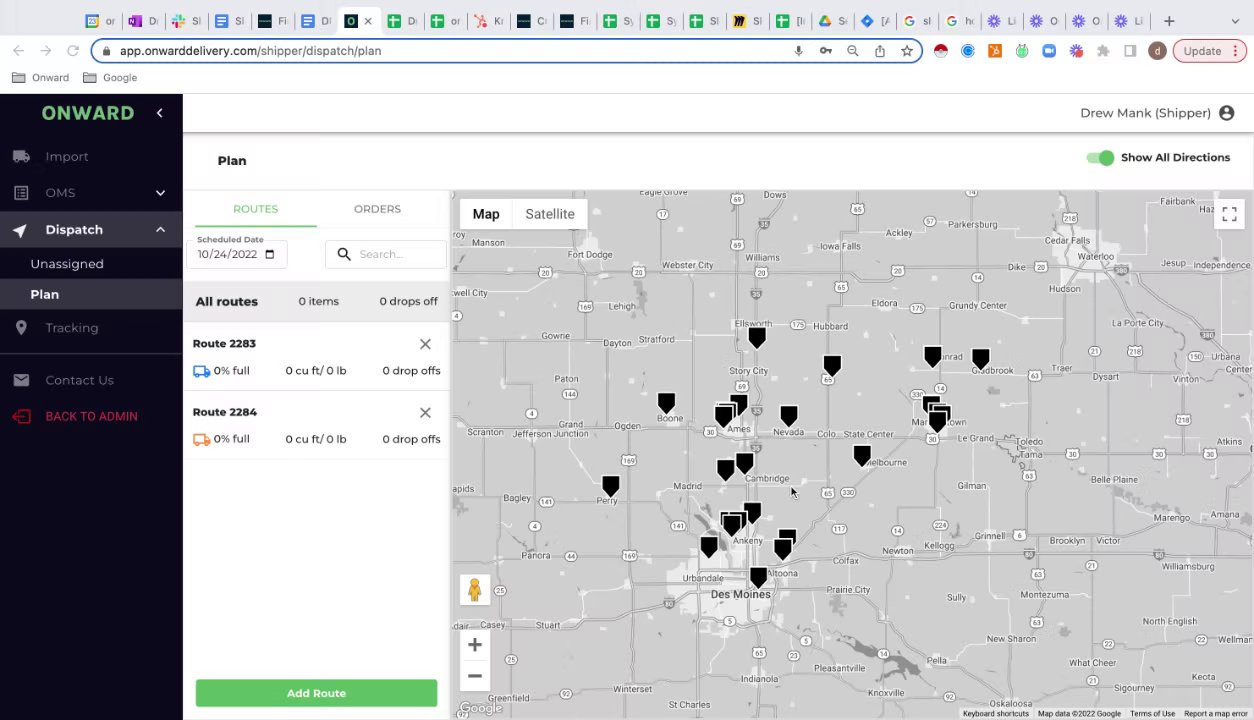
Task: Zoom out on the map
Action: pyautogui.click(x=475, y=676)
